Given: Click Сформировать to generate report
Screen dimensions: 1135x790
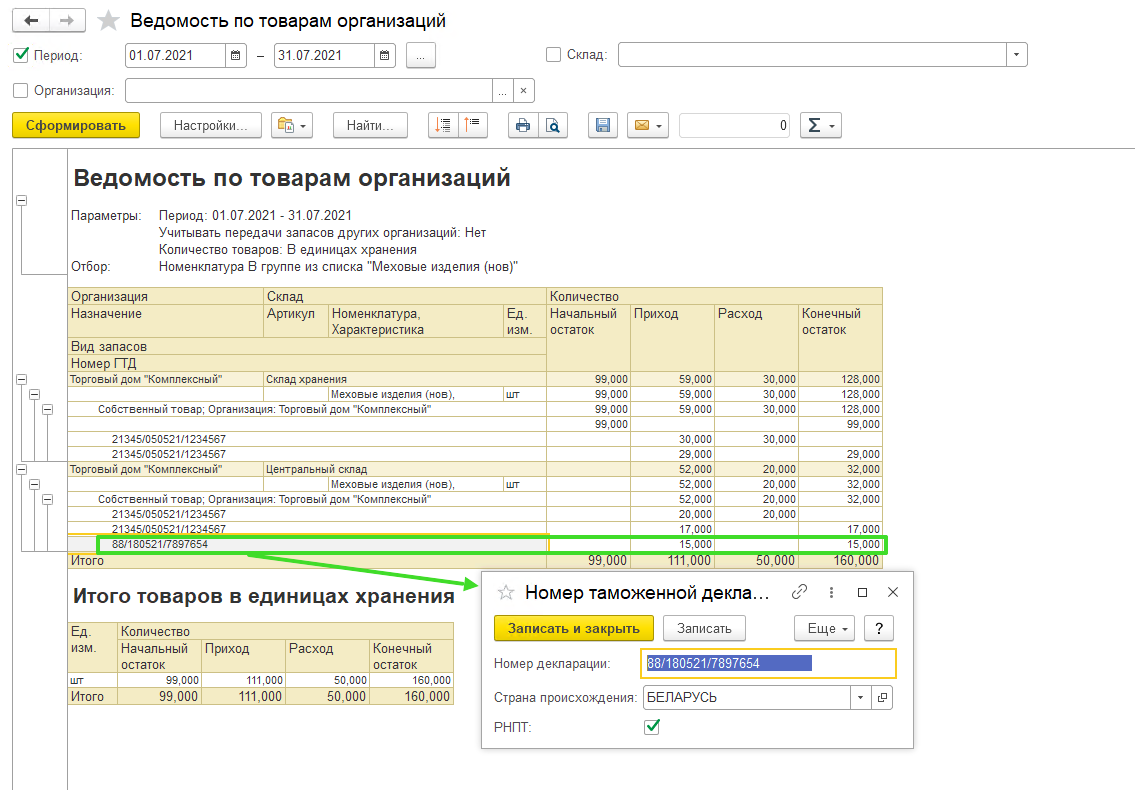Looking at the screenshot, I should pos(76,125).
